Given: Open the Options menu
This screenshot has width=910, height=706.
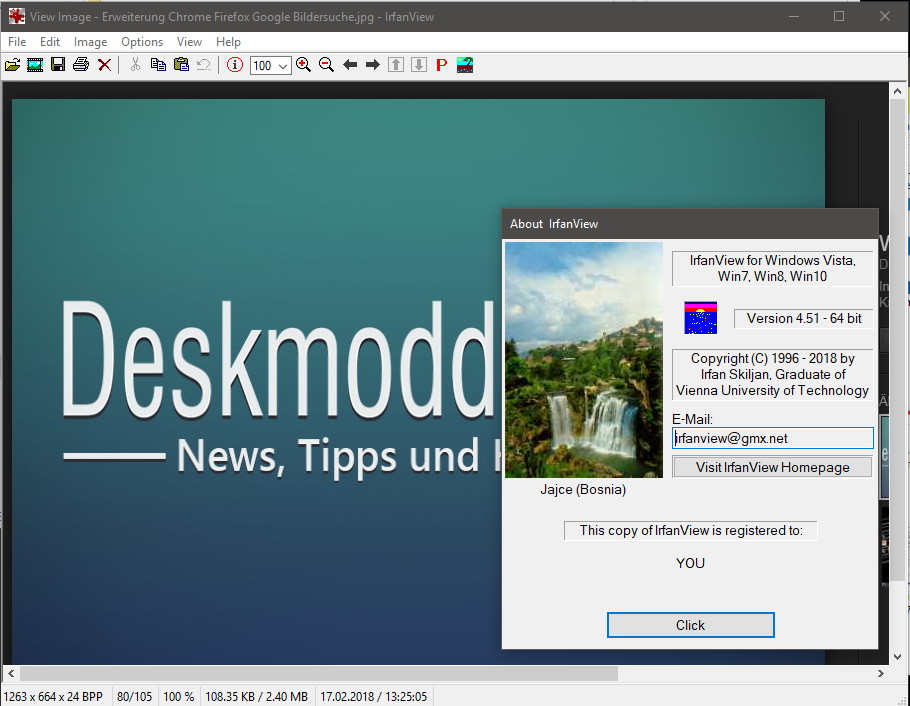Looking at the screenshot, I should (x=142, y=42).
